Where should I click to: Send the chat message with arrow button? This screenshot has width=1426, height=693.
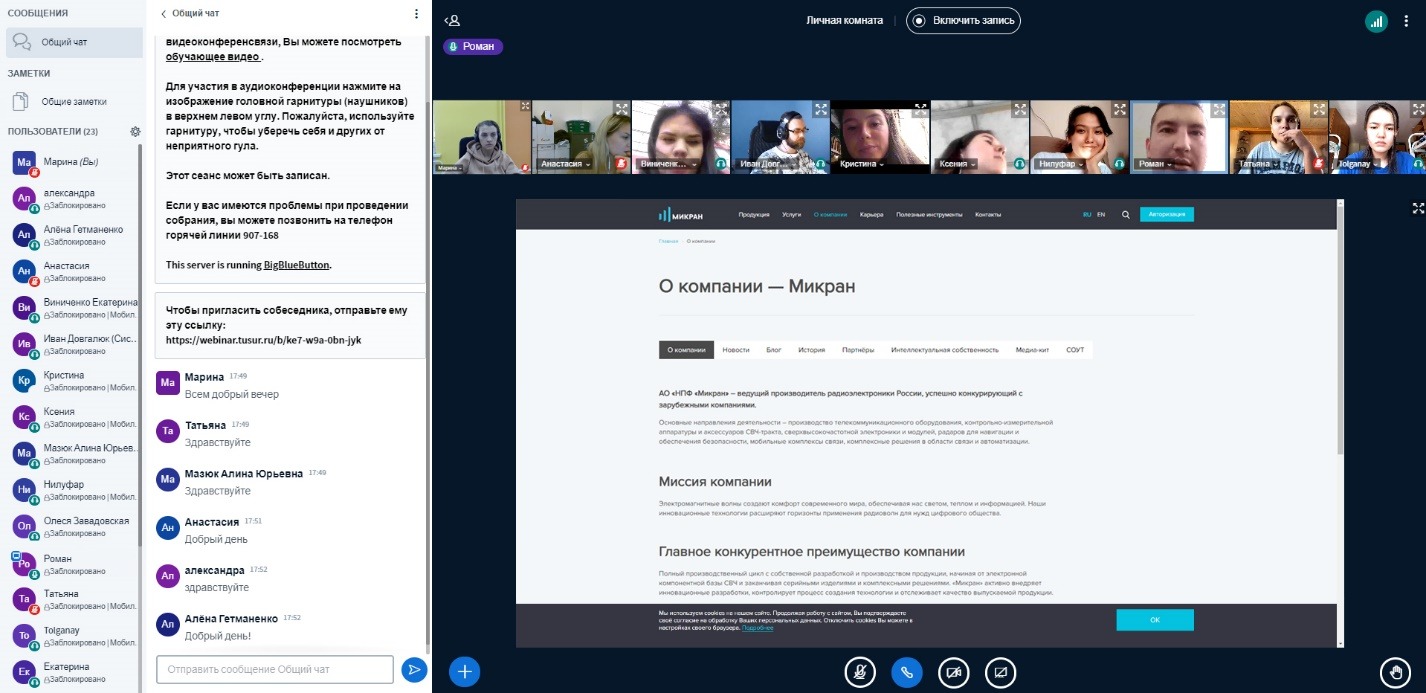coord(413,669)
